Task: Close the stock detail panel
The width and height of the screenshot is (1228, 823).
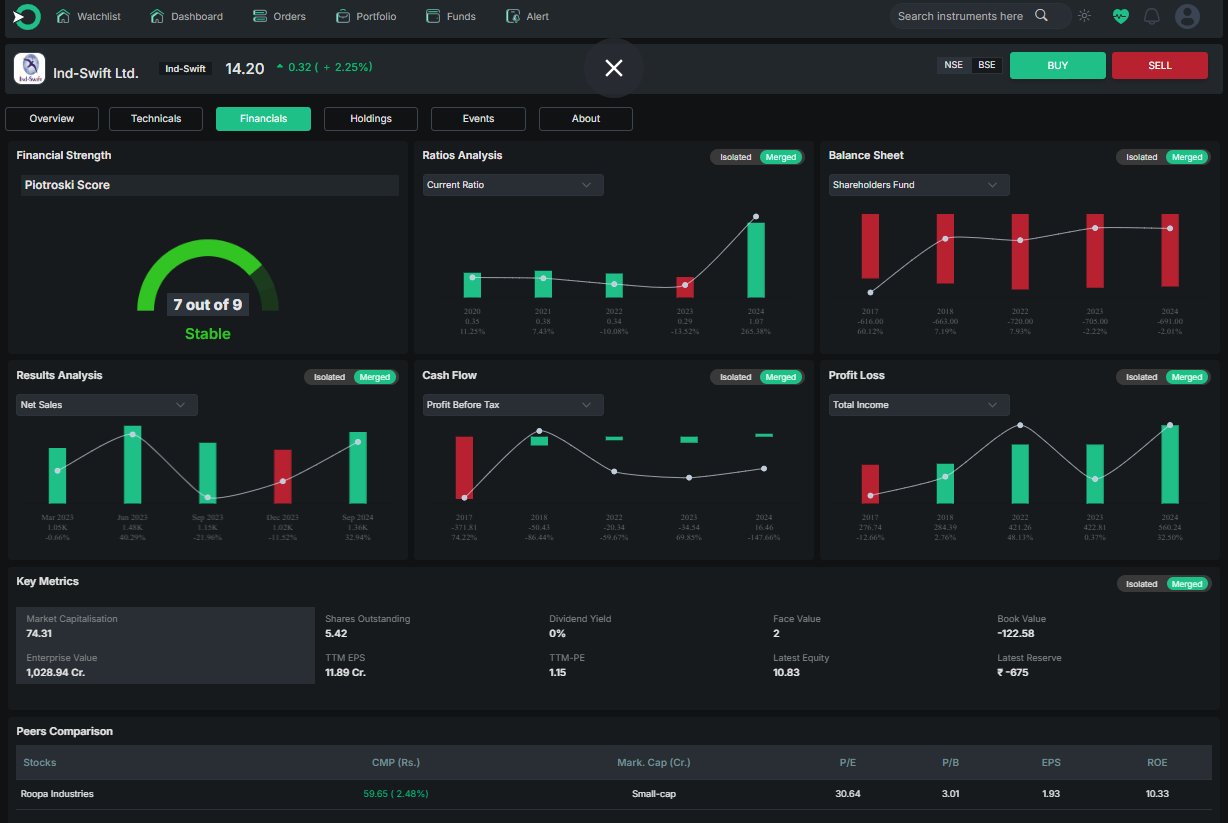Action: [x=614, y=67]
